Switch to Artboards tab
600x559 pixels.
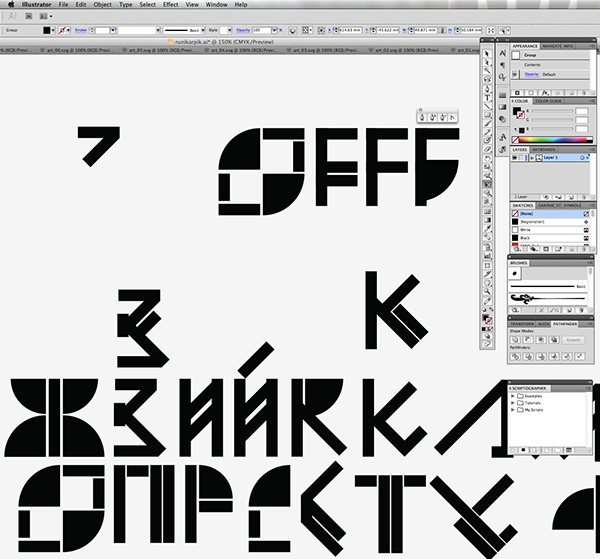(543, 150)
